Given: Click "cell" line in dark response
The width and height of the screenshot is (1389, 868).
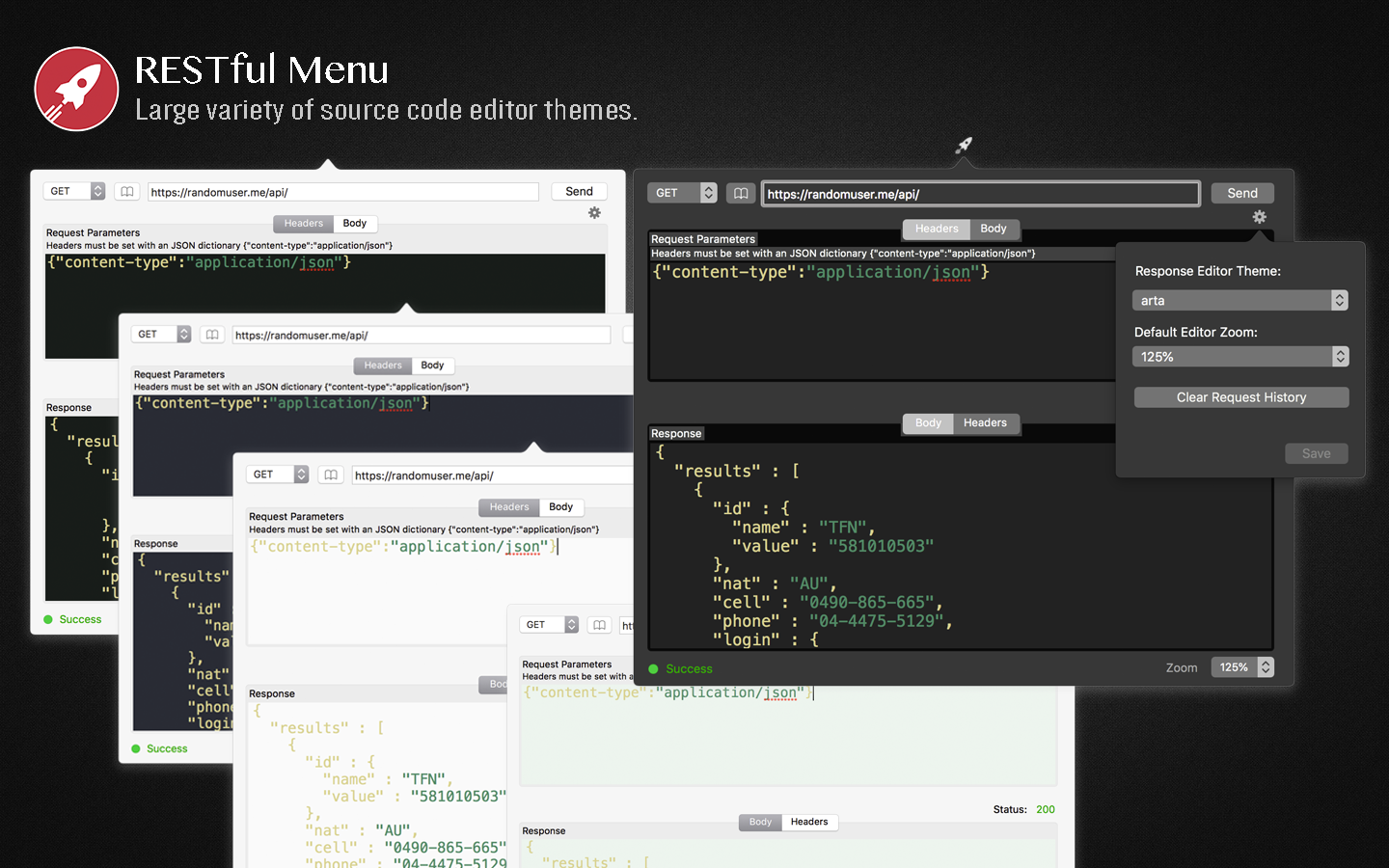Looking at the screenshot, I should click(828, 603).
